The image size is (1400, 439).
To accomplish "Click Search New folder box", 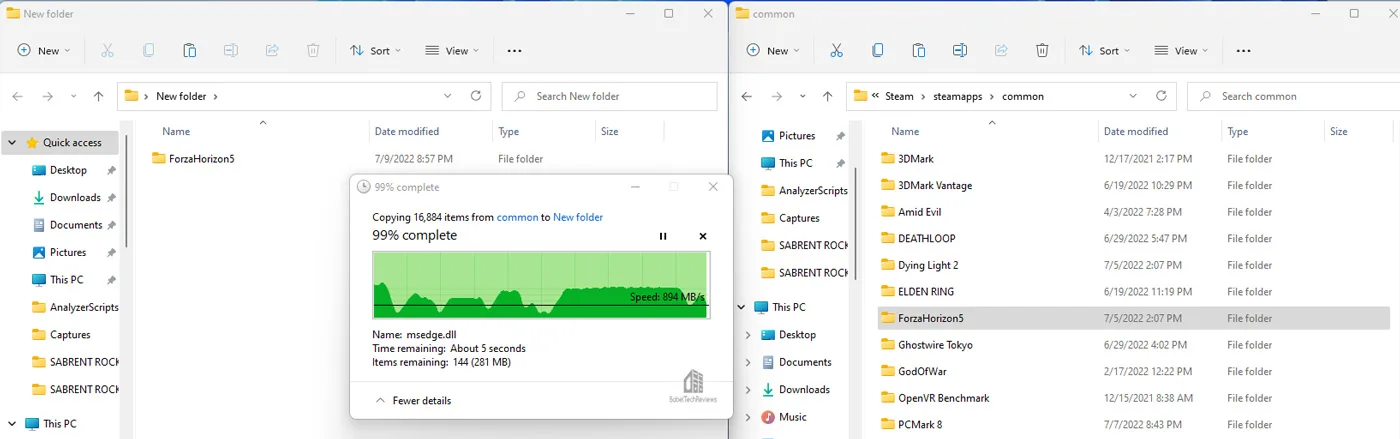I will tap(609, 96).
